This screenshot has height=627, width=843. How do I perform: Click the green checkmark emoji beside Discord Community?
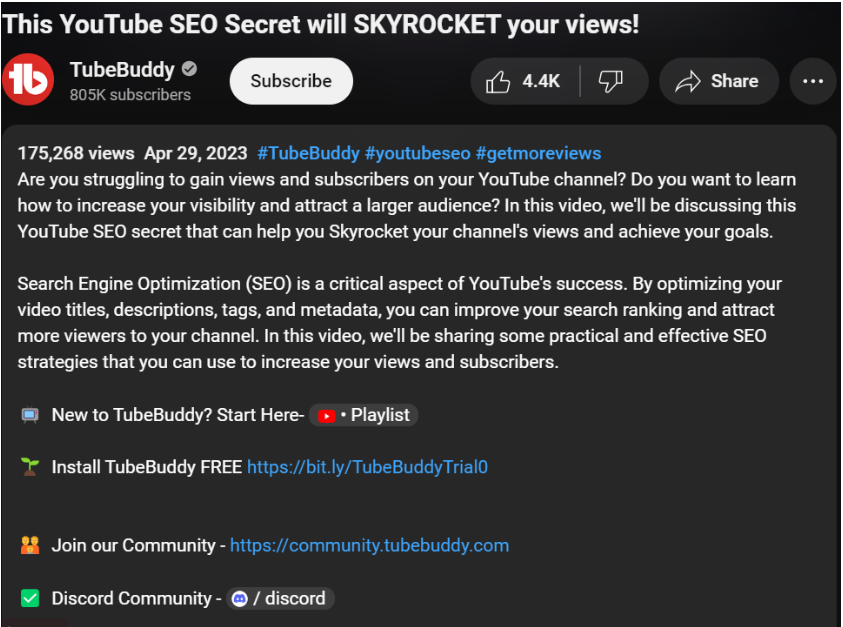coord(29,598)
